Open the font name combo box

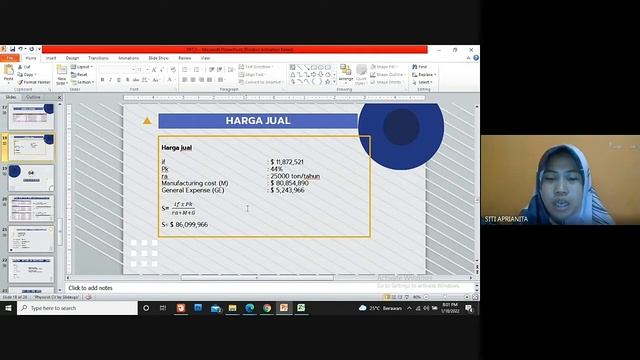point(117,70)
